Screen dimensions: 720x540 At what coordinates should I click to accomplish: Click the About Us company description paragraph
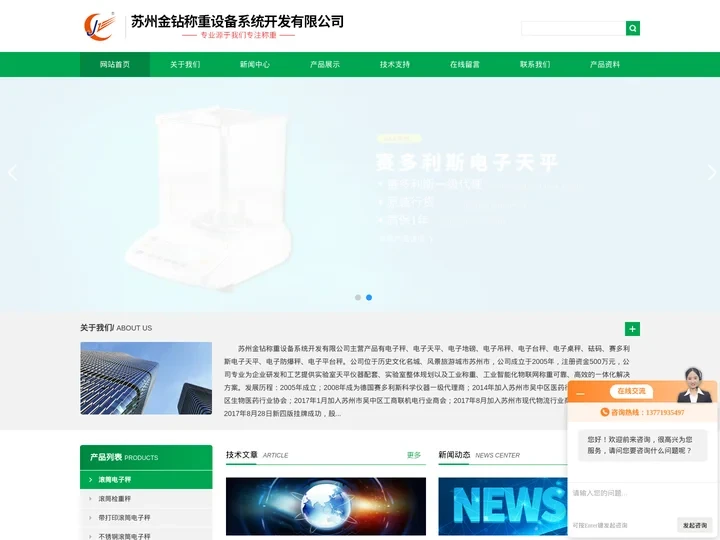point(427,381)
